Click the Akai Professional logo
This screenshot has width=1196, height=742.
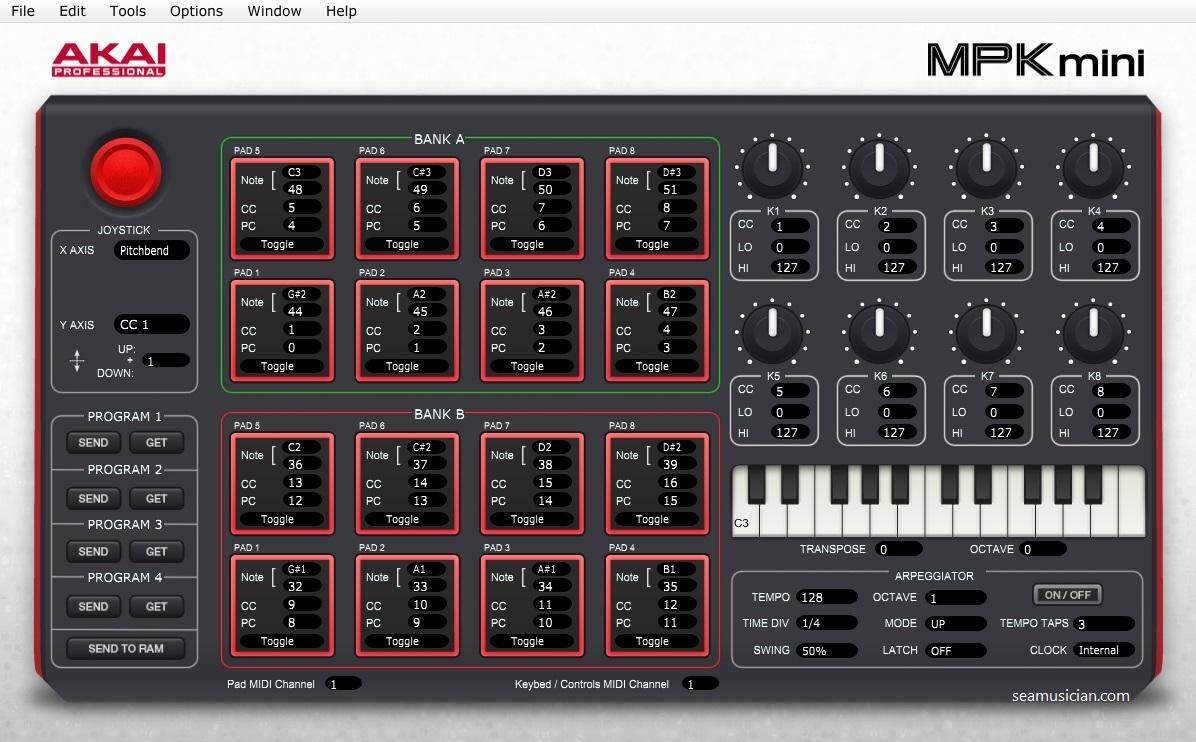(x=108, y=60)
